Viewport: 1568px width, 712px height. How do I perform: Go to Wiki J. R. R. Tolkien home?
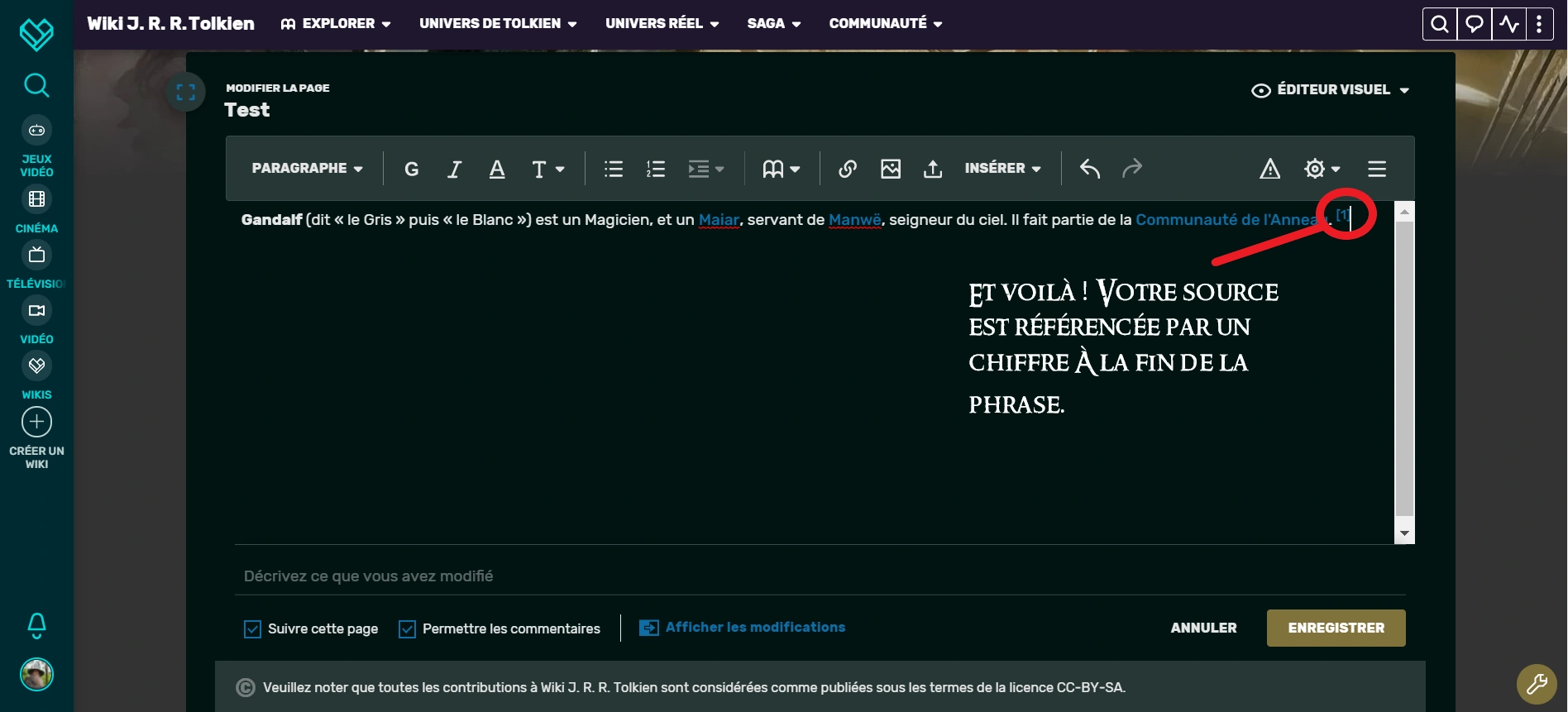171,24
